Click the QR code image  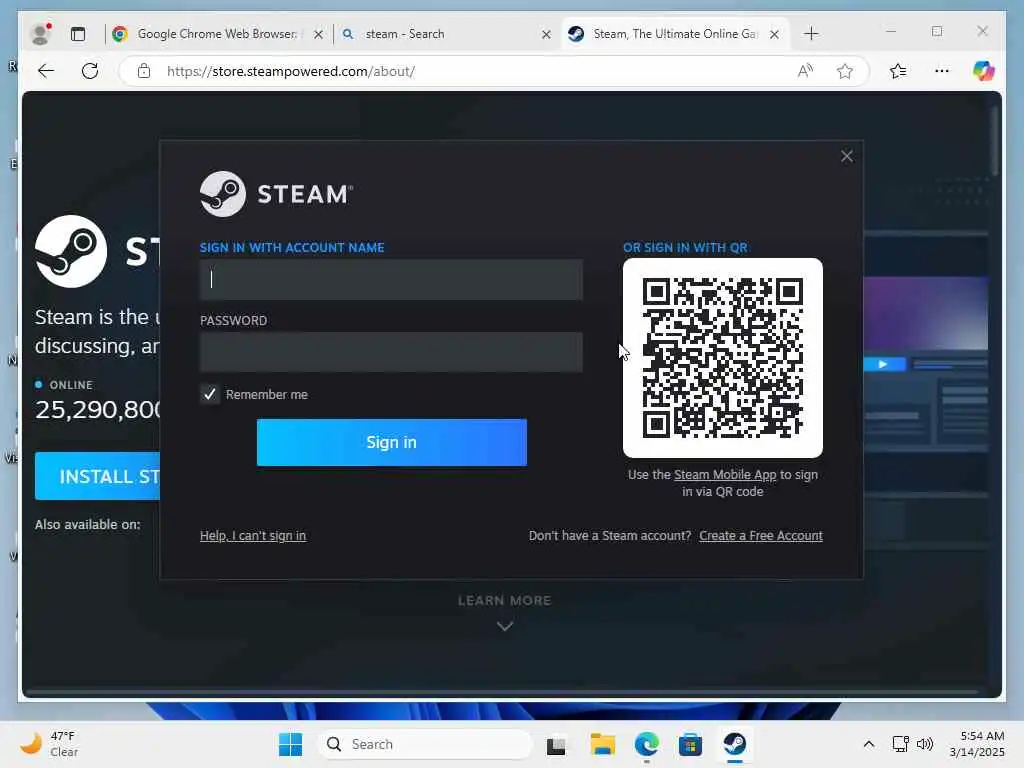(x=722, y=357)
